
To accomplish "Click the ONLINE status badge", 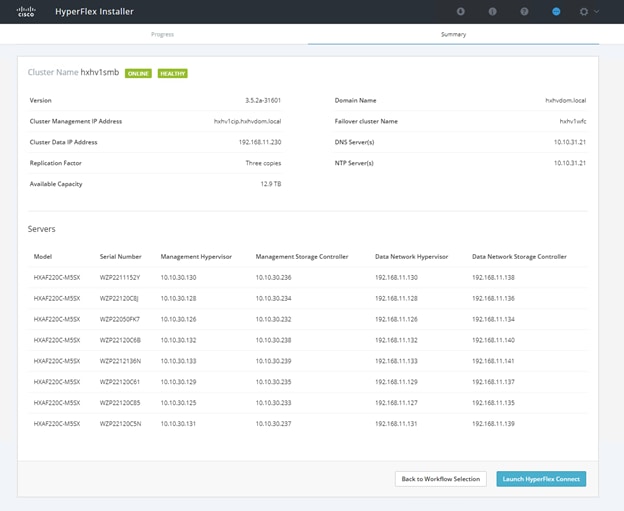I will (x=138, y=74).
